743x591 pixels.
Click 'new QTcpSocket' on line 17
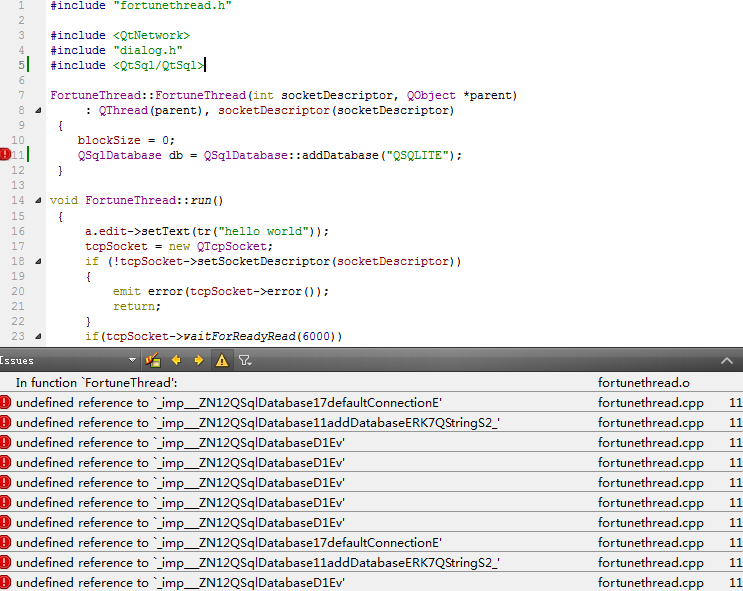[x=218, y=246]
